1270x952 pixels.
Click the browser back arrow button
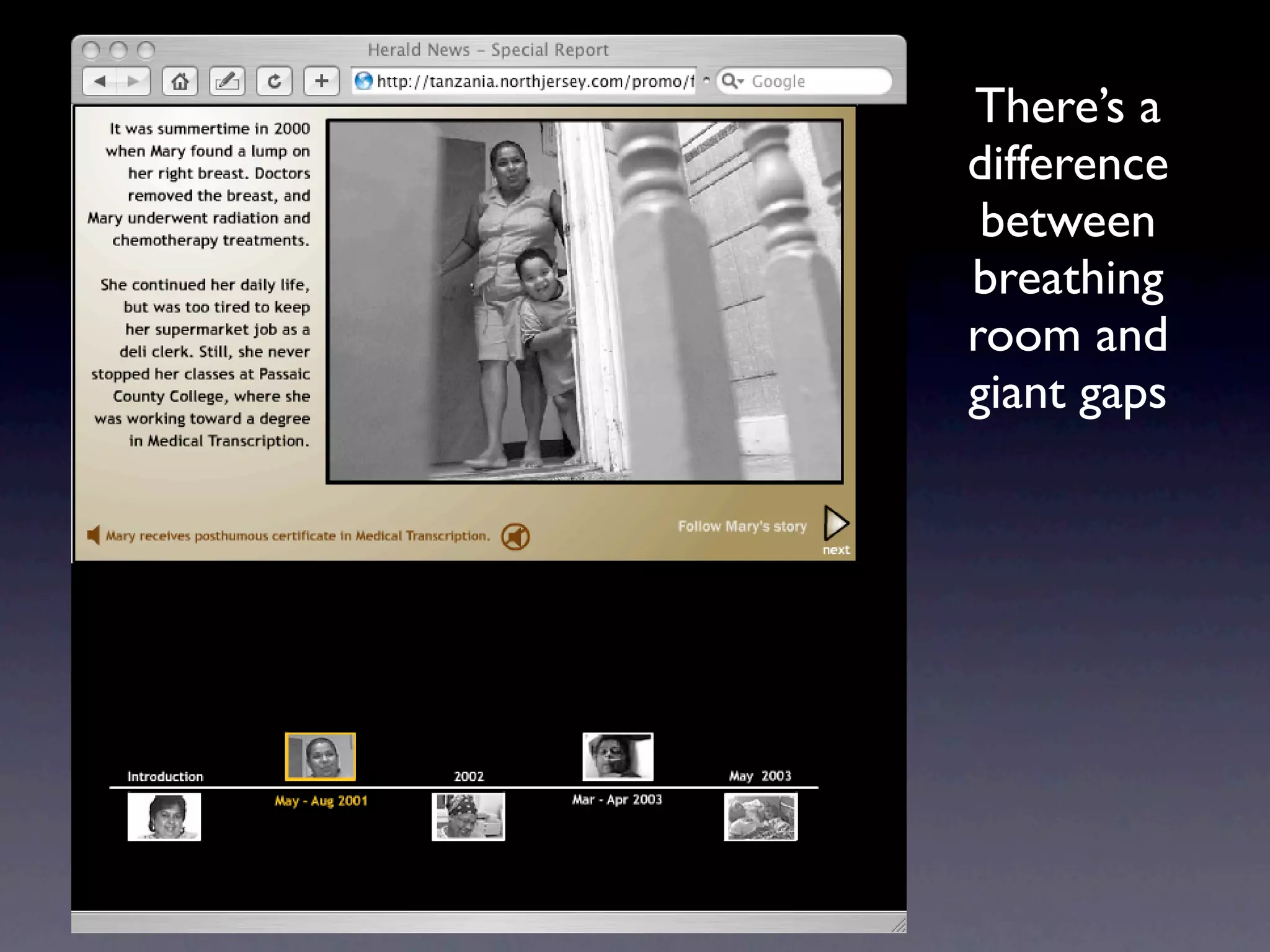(x=100, y=81)
